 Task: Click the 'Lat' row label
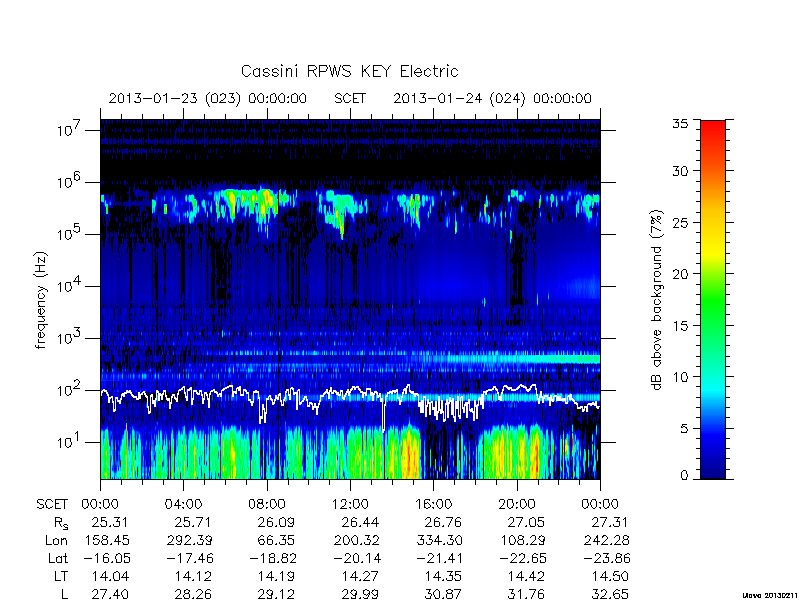[x=58, y=558]
